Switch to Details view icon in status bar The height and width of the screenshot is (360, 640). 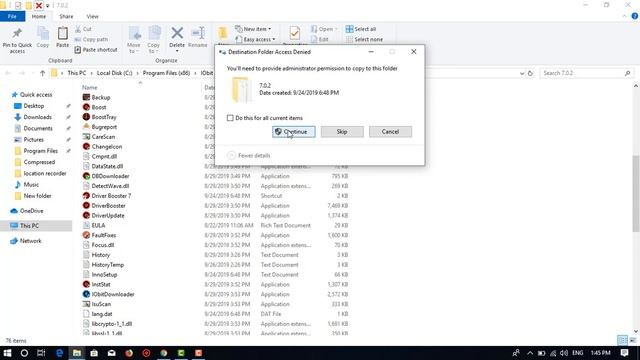[622, 340]
